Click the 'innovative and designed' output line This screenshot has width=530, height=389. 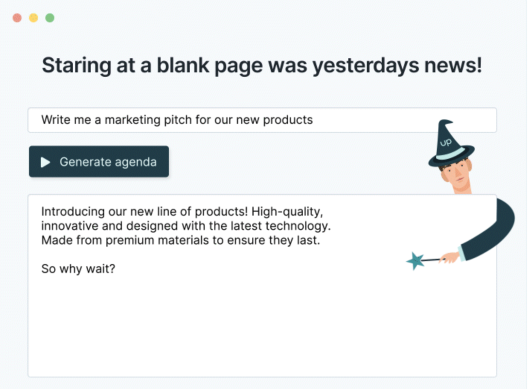(x=186, y=226)
